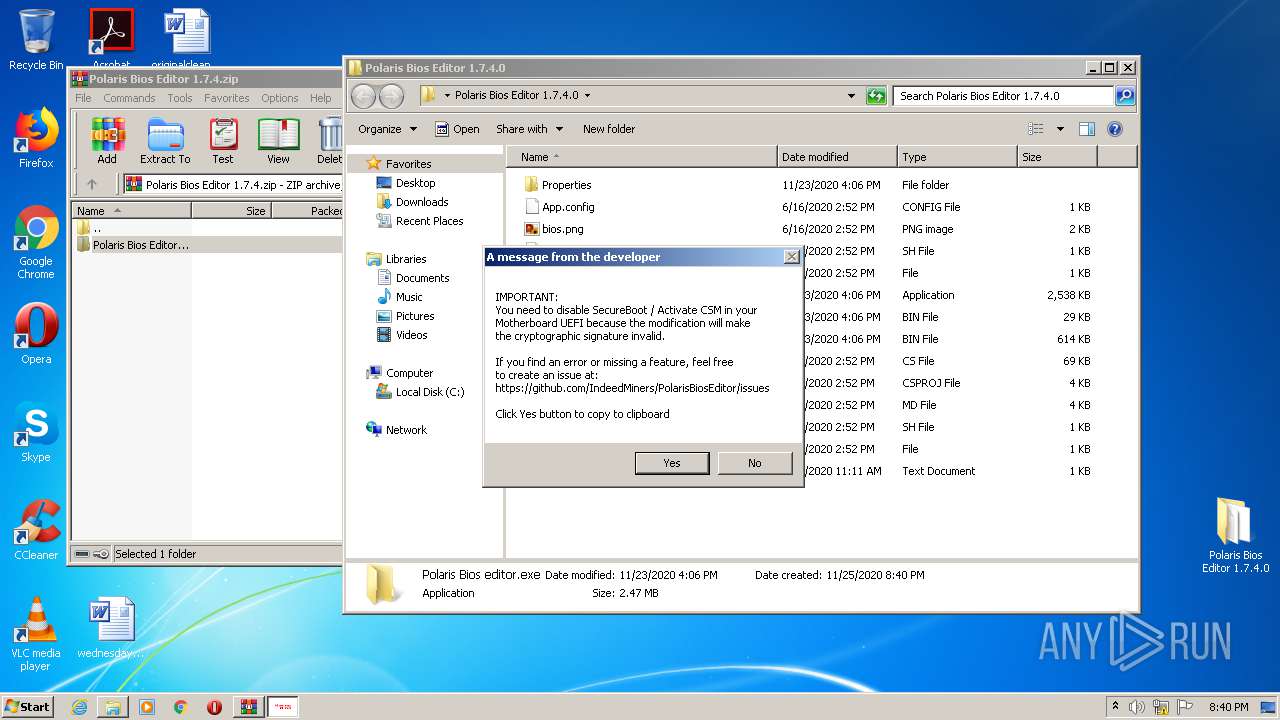Open Recycle Bin desktop icon

[36, 40]
